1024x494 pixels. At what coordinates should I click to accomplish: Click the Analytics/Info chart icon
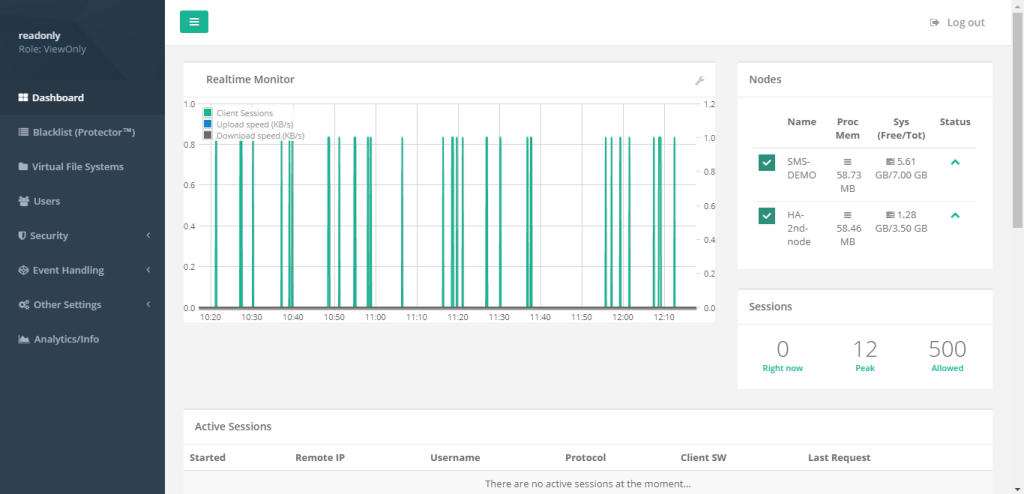[x=23, y=339]
